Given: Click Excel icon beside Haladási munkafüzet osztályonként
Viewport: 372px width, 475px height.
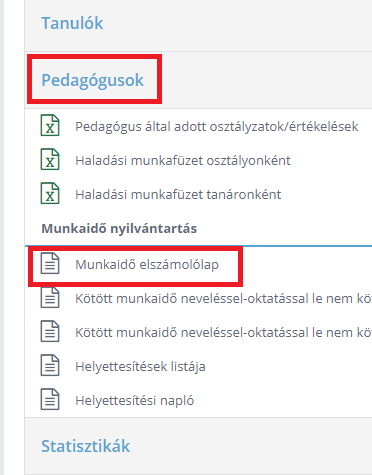Looking at the screenshot, I should tap(50, 159).
